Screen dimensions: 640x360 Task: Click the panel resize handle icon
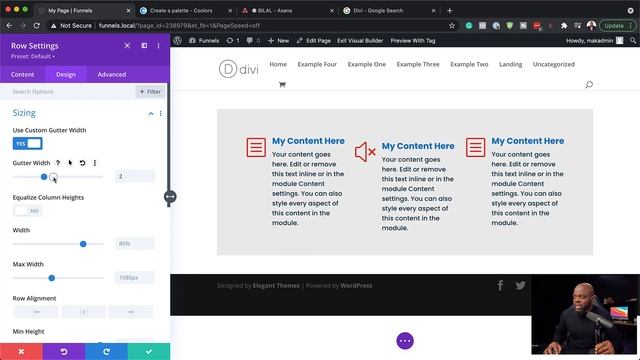click(170, 197)
